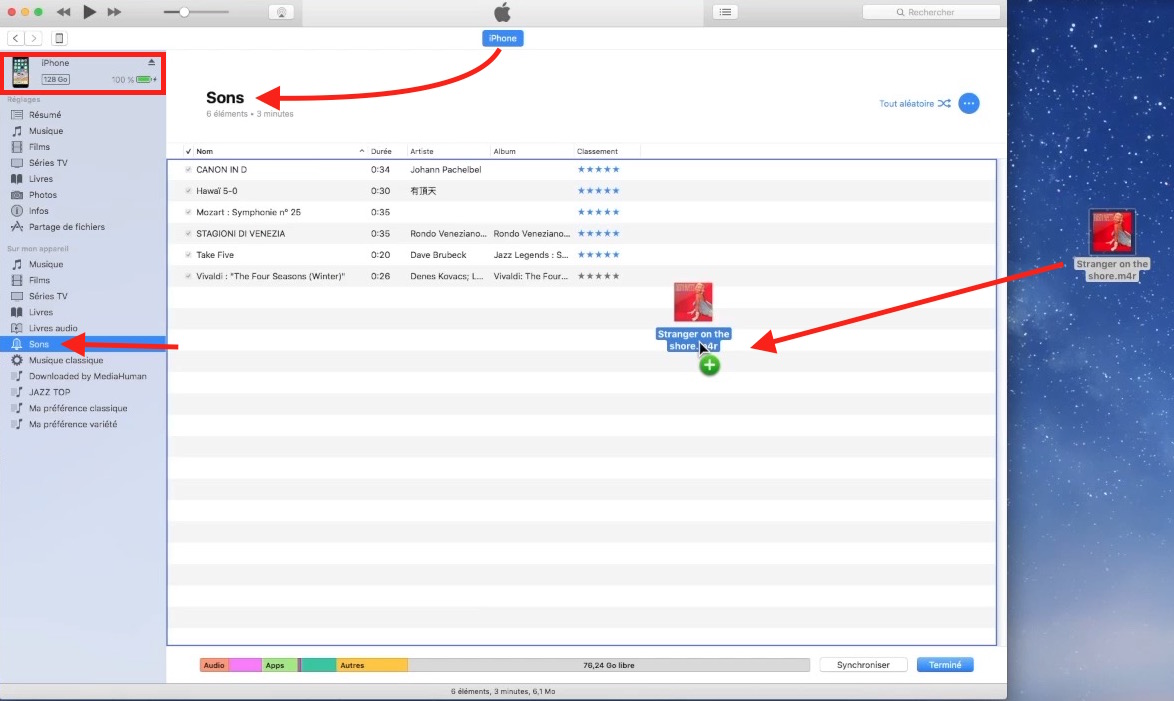
Task: Click the Terminé button
Action: coord(945,665)
